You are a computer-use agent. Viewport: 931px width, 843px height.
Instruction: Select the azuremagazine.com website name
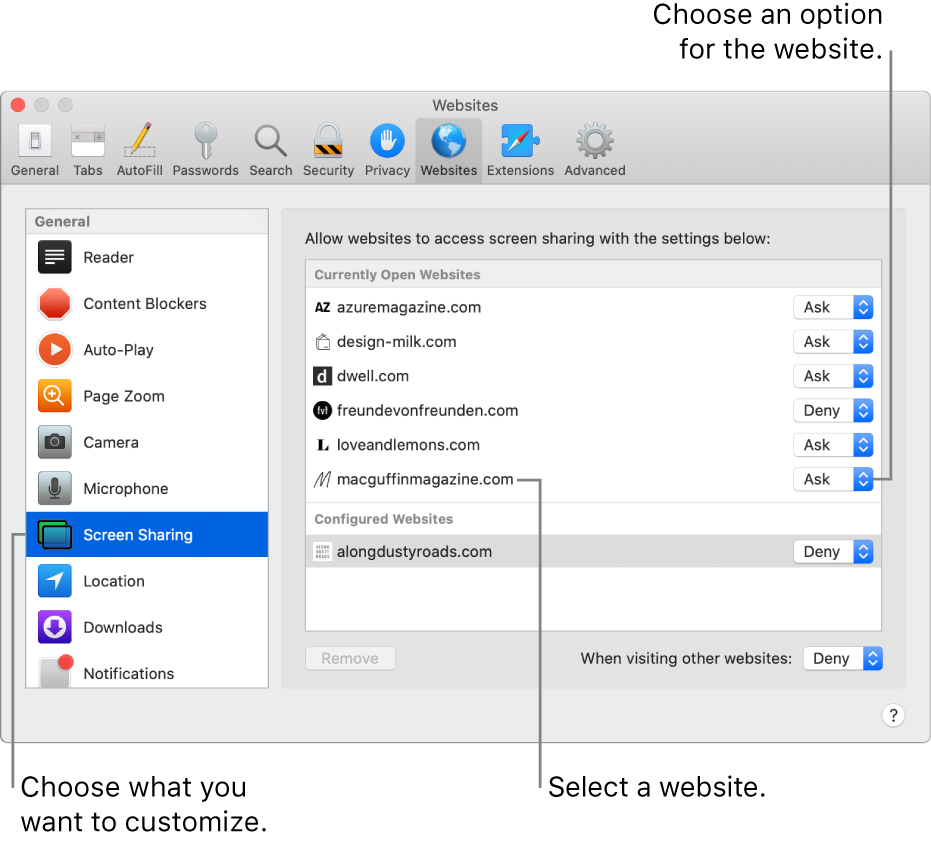coord(408,308)
